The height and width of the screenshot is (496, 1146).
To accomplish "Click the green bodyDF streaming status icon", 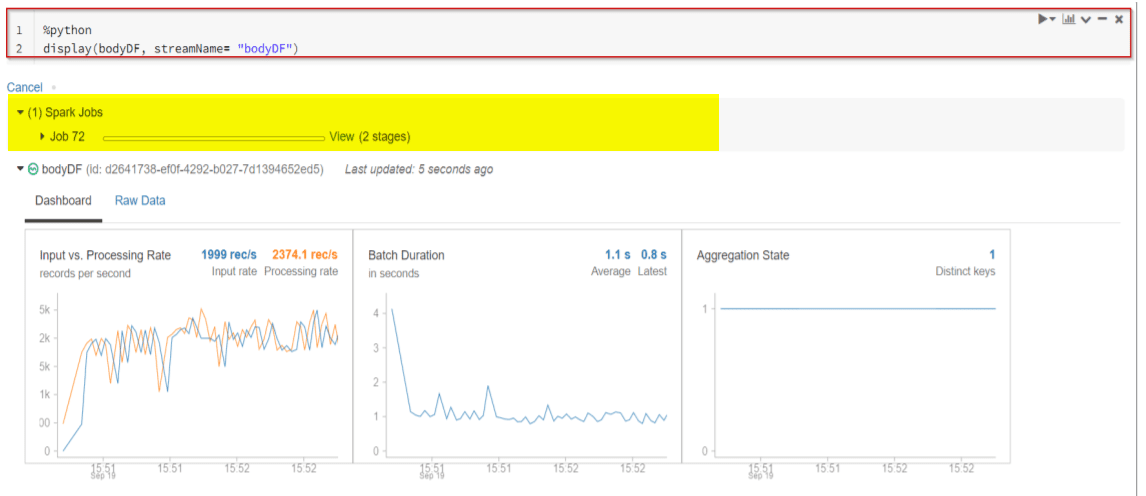I will coord(33,169).
